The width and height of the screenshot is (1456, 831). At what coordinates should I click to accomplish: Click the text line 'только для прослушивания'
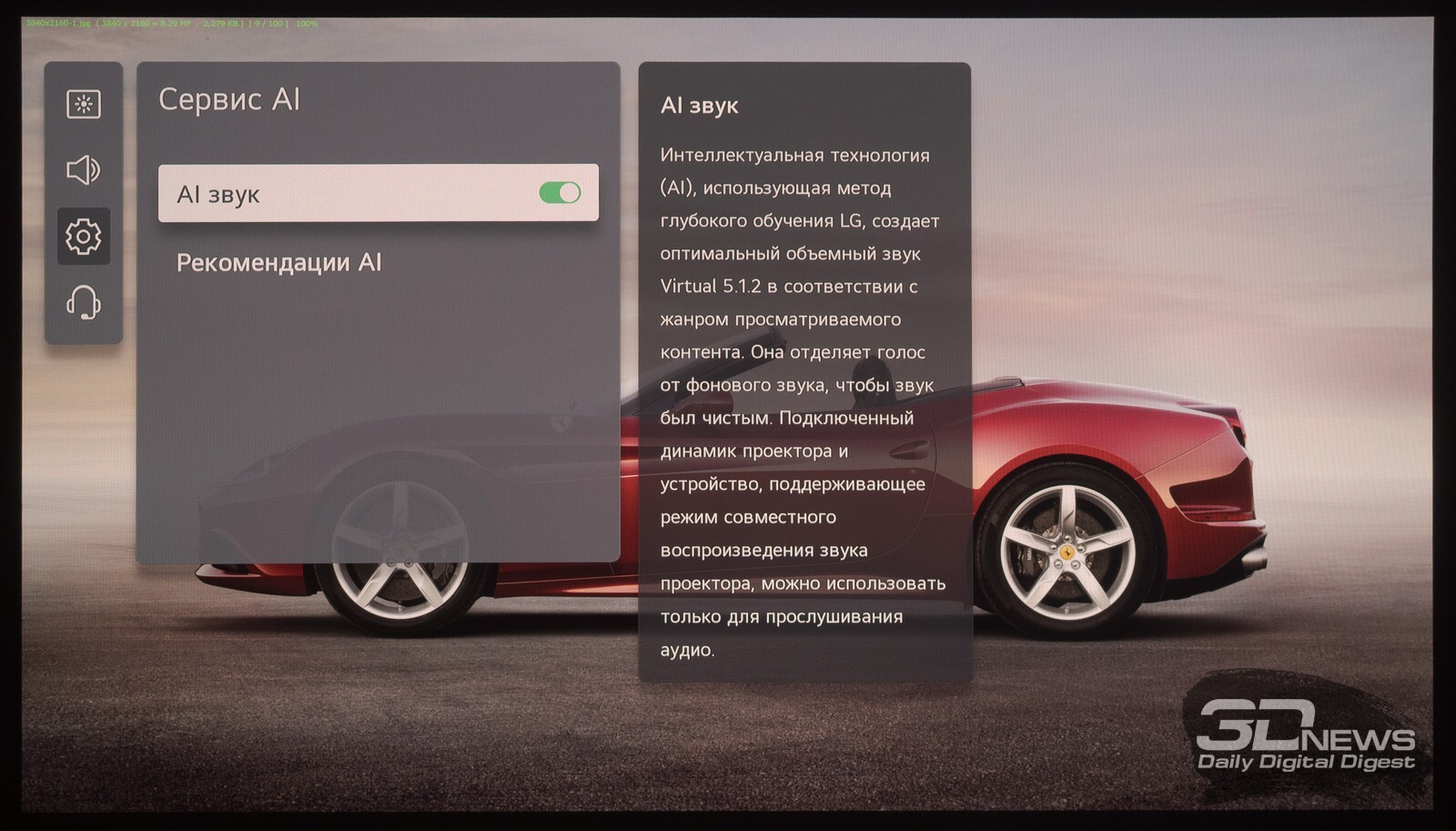[782, 617]
